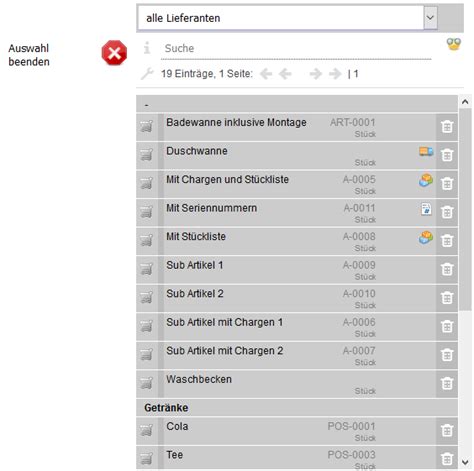
Task: Click article number POS-0001
Action: [351, 426]
